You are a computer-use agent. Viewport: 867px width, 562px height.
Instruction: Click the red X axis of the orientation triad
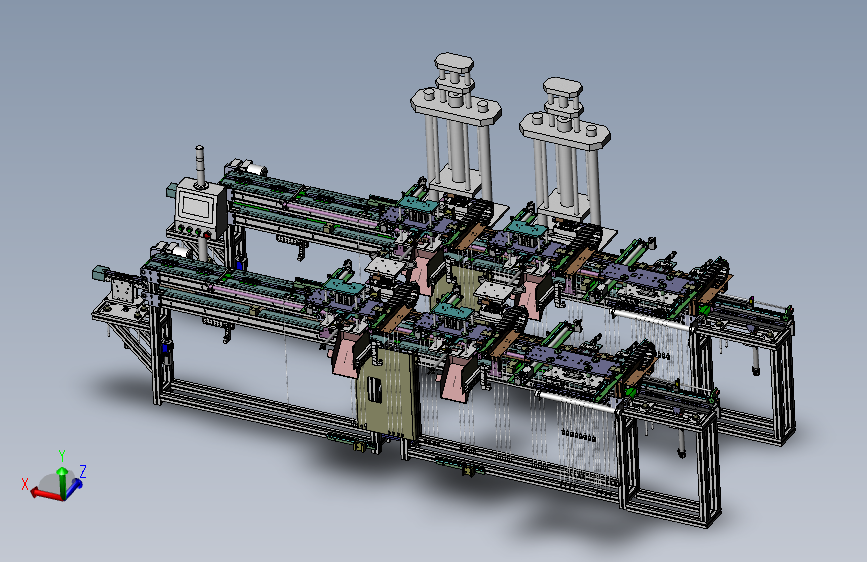tap(45, 493)
